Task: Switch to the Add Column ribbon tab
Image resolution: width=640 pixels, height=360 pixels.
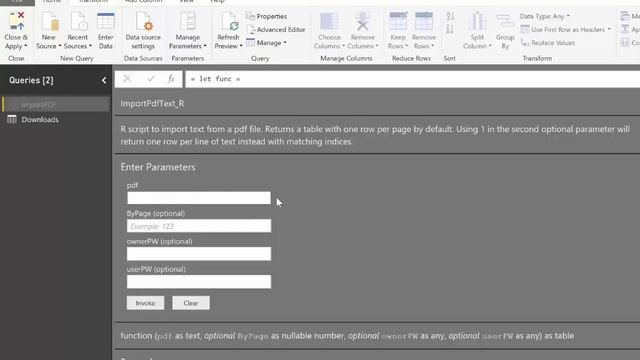Action: (144, 2)
